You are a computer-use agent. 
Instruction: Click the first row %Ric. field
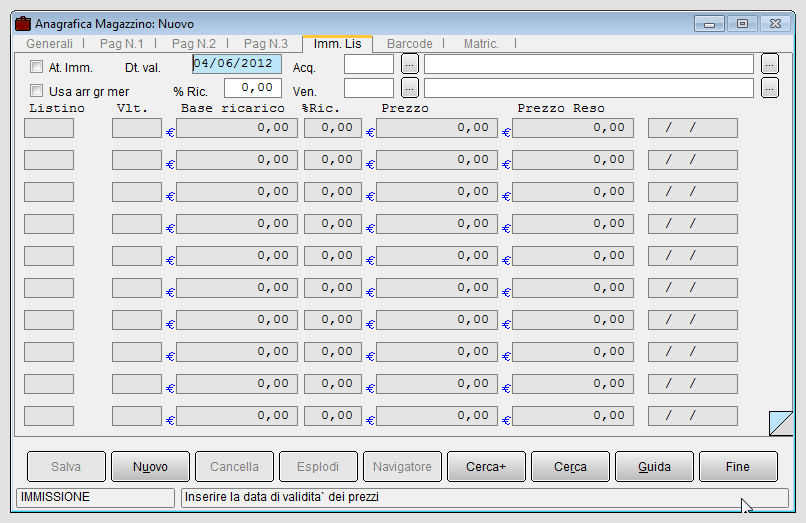point(333,128)
